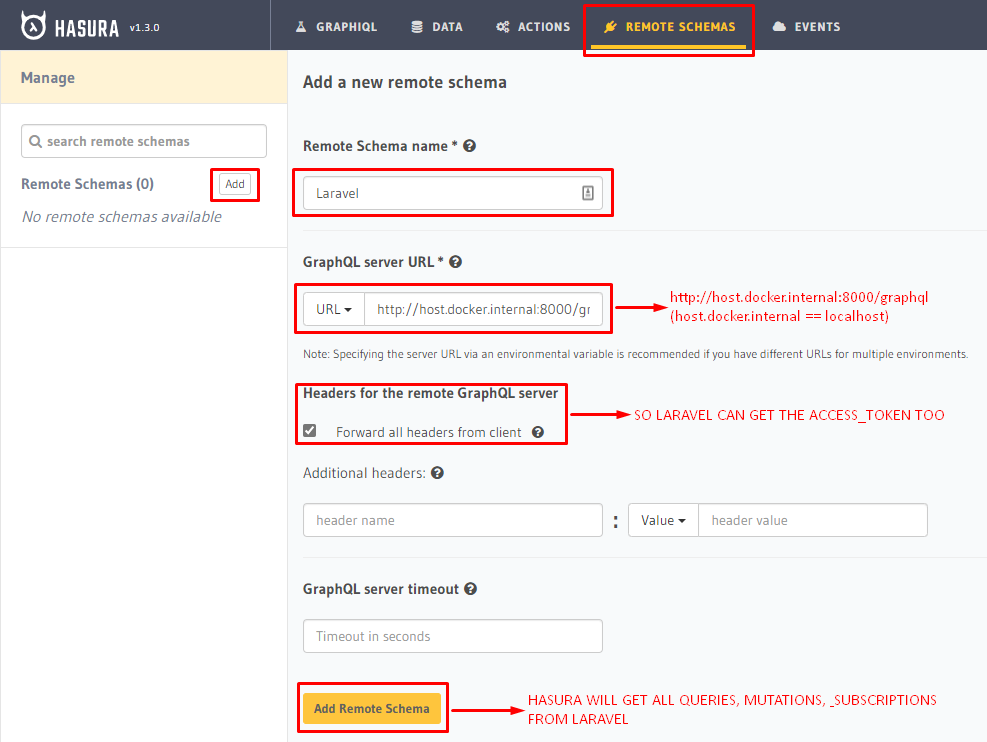987x742 pixels.
Task: Click the Events cloud icon
Action: (779, 26)
